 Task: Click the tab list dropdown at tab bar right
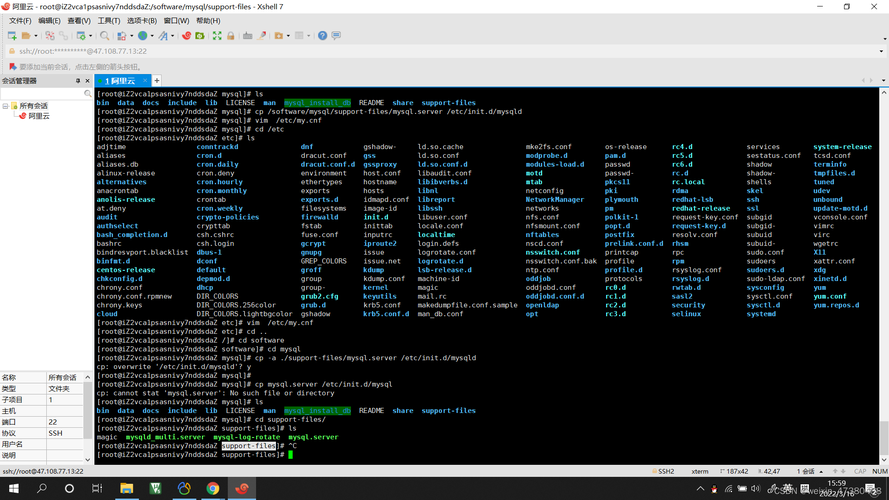(x=883, y=80)
